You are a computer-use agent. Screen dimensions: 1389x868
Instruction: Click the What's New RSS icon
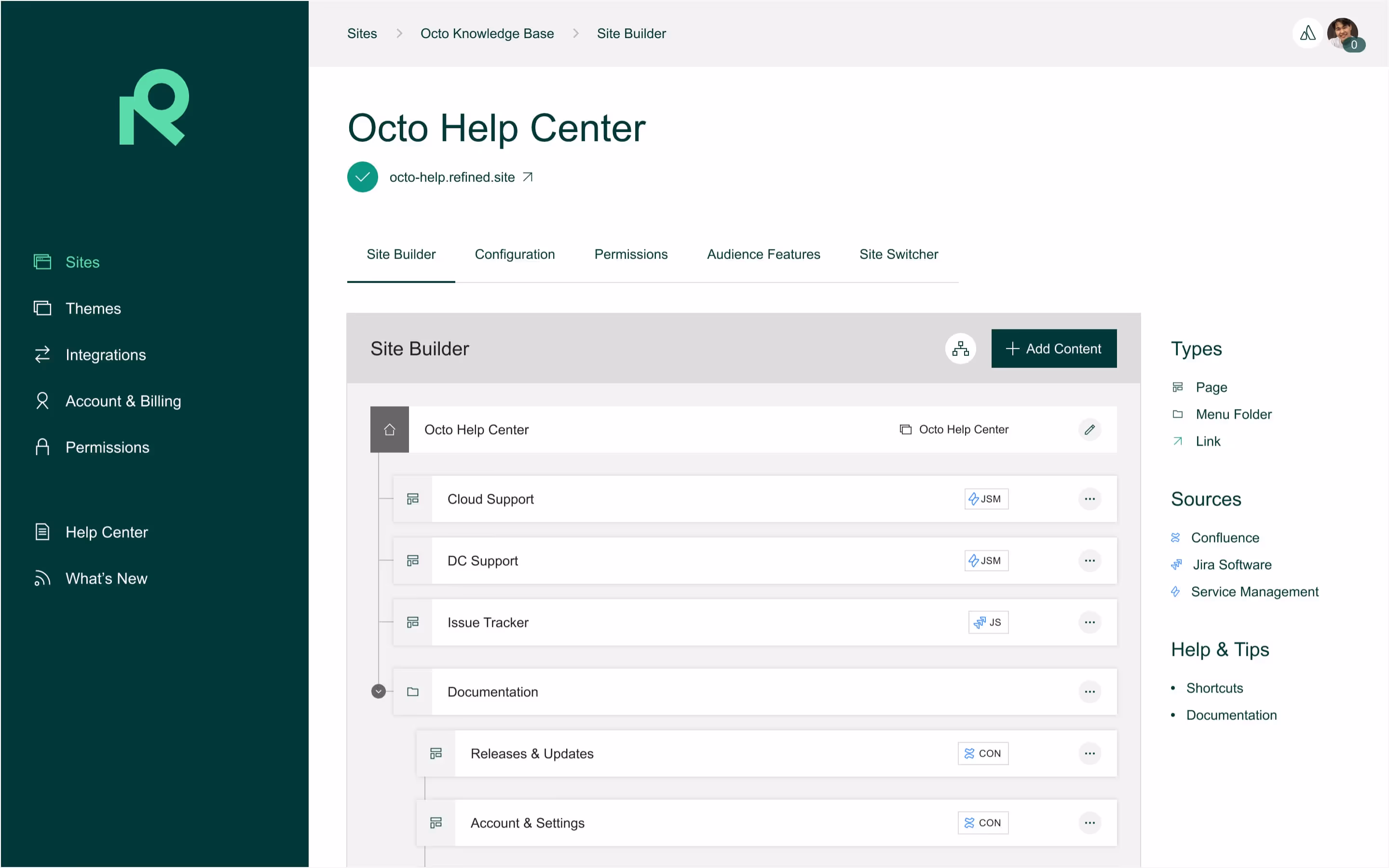click(x=42, y=578)
